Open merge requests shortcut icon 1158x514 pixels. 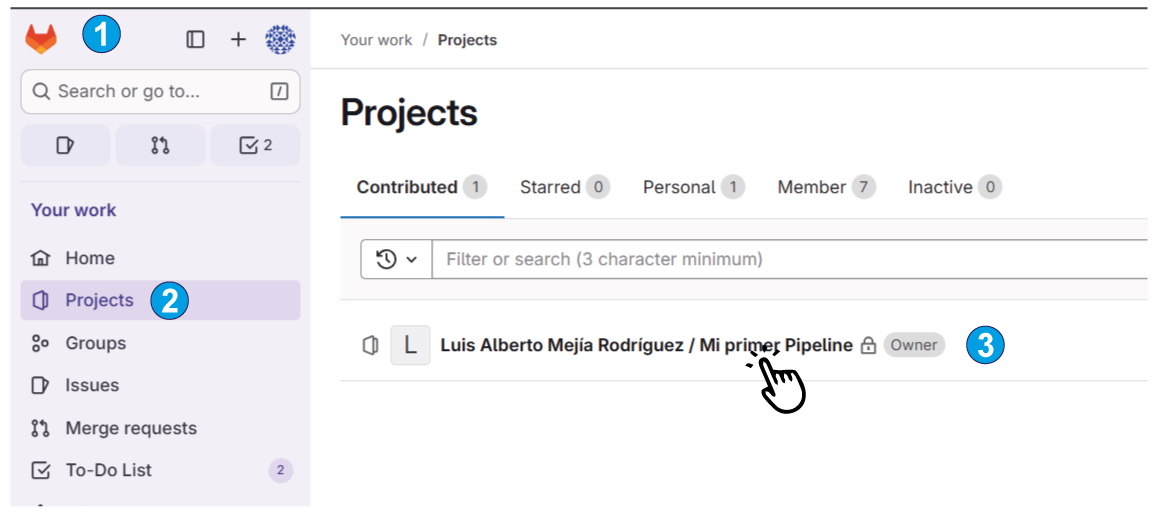(160, 146)
